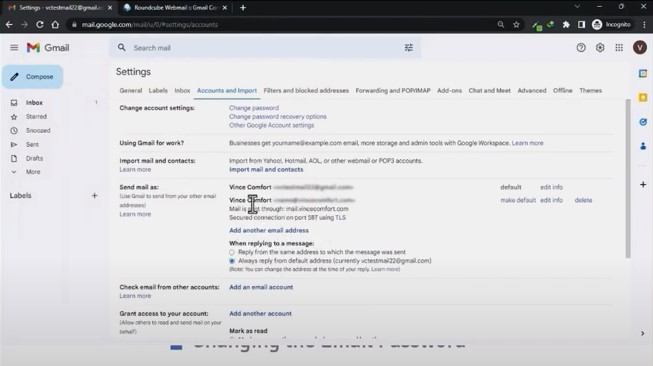This screenshot has width=653, height=366.
Task: Open Forwarding and POP/IMAP tab
Action: [x=393, y=90]
